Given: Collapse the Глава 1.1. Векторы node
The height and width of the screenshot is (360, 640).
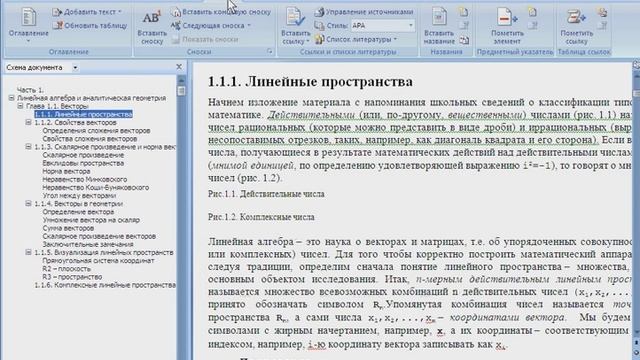Looking at the screenshot, I should (x=20, y=106).
